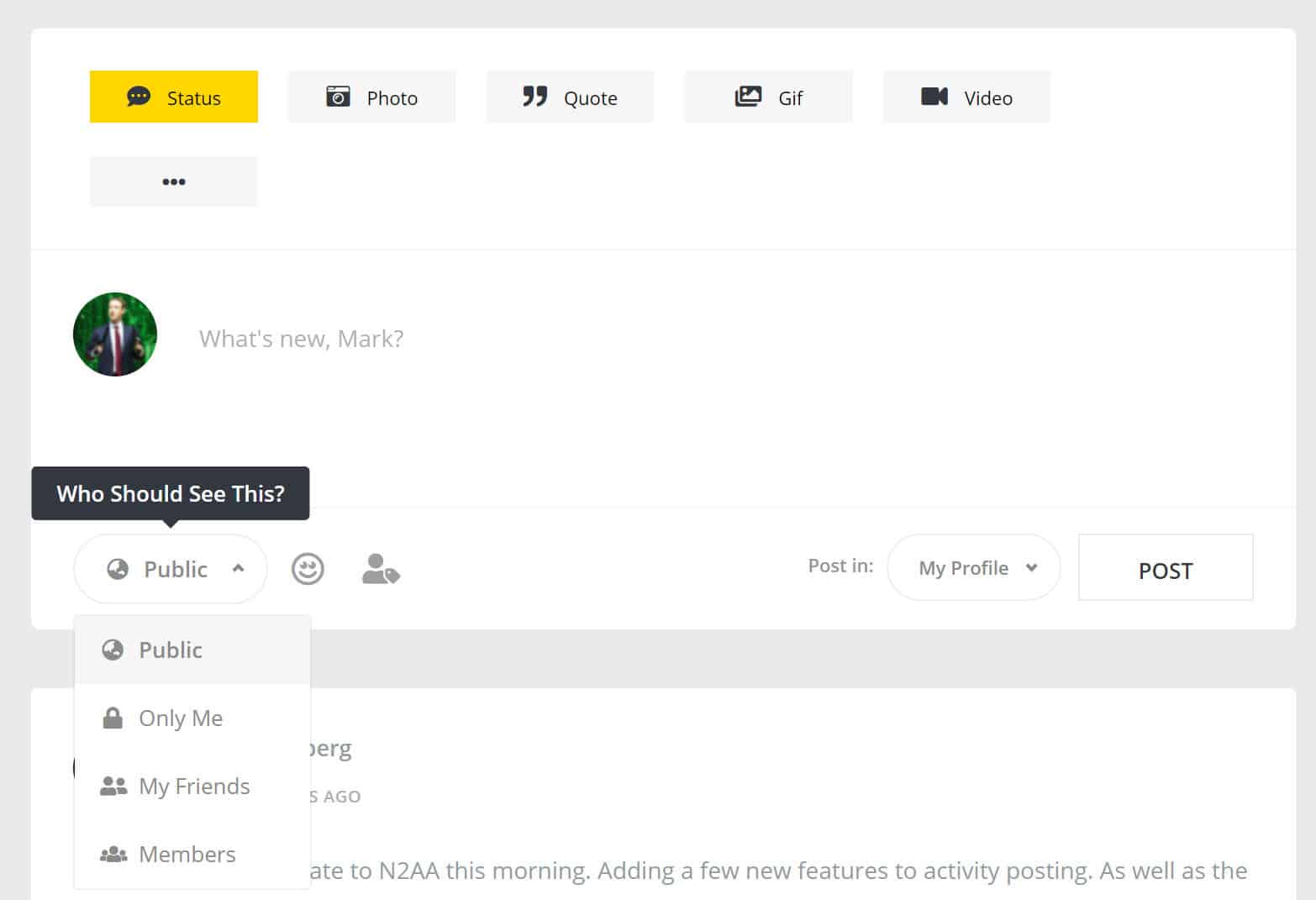Choose the Quote post type
Screen dimensions: 1316x900
(x=570, y=97)
